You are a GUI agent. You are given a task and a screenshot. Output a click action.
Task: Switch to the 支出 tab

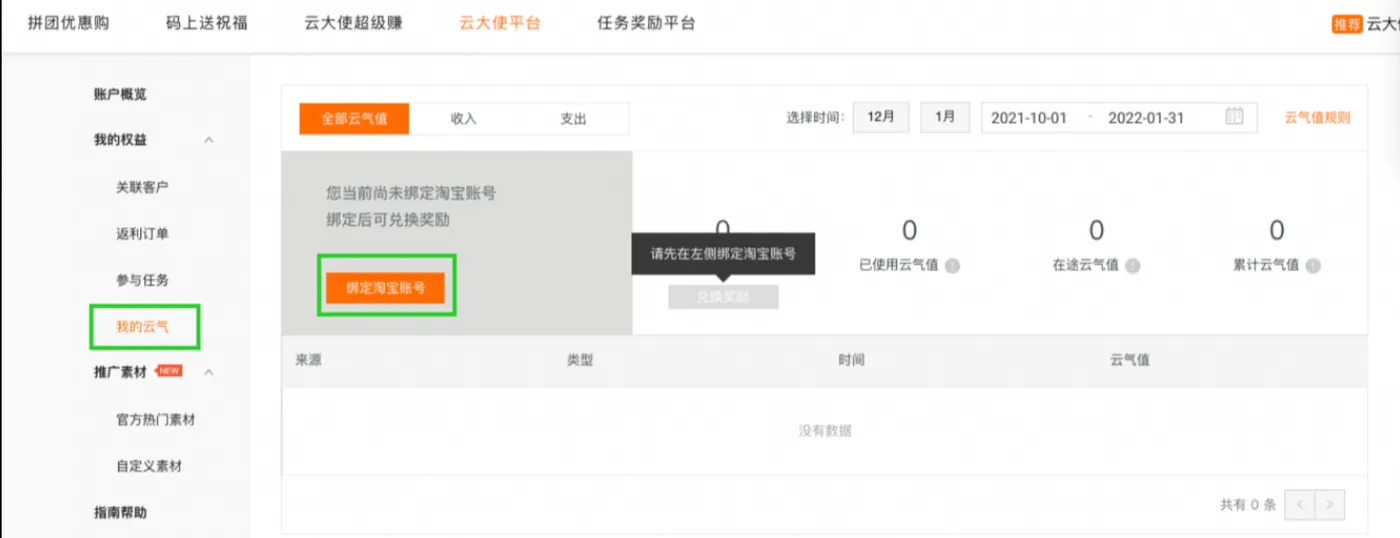click(x=574, y=118)
